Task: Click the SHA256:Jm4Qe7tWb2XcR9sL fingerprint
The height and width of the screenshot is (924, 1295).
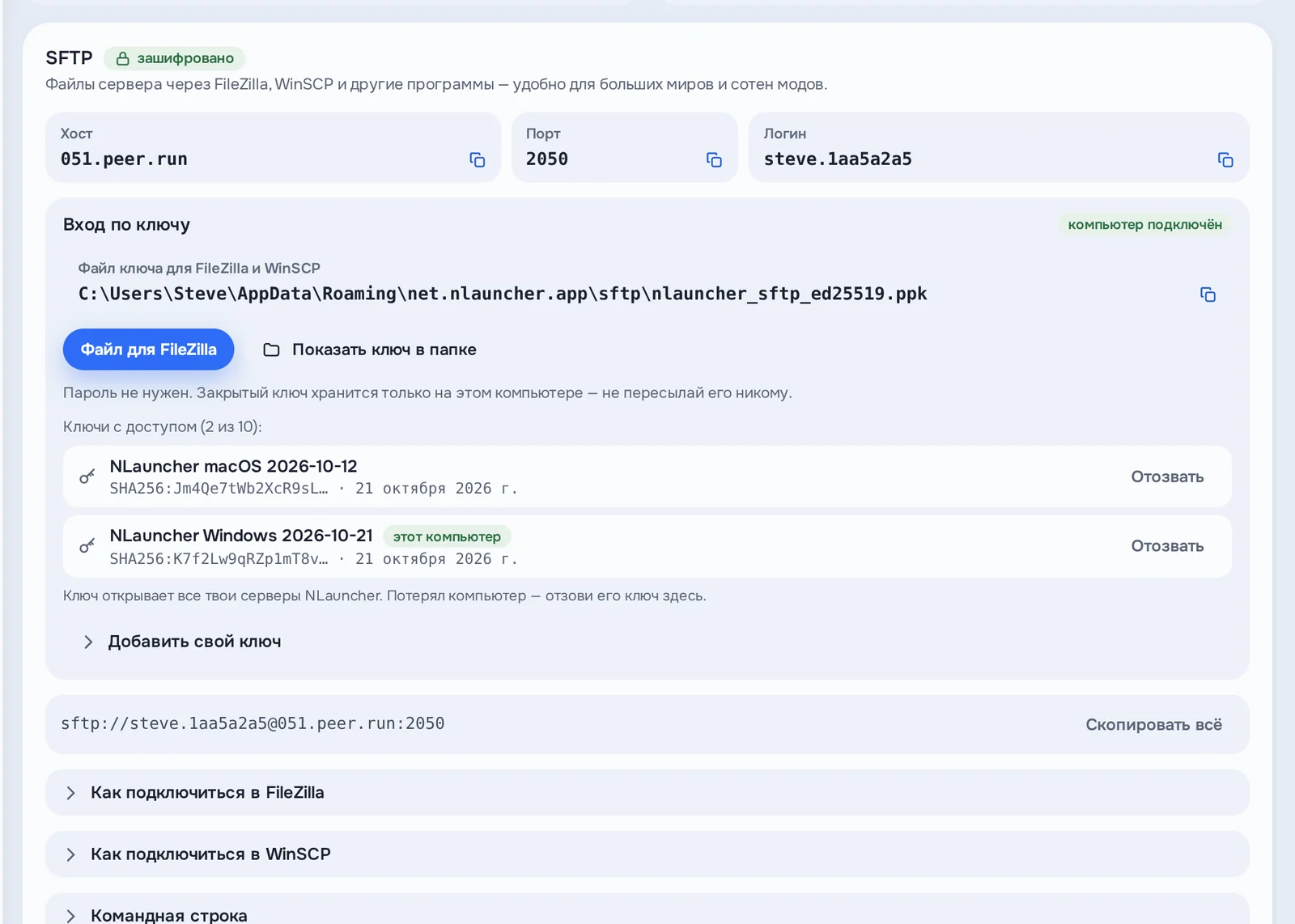Action: coord(219,489)
